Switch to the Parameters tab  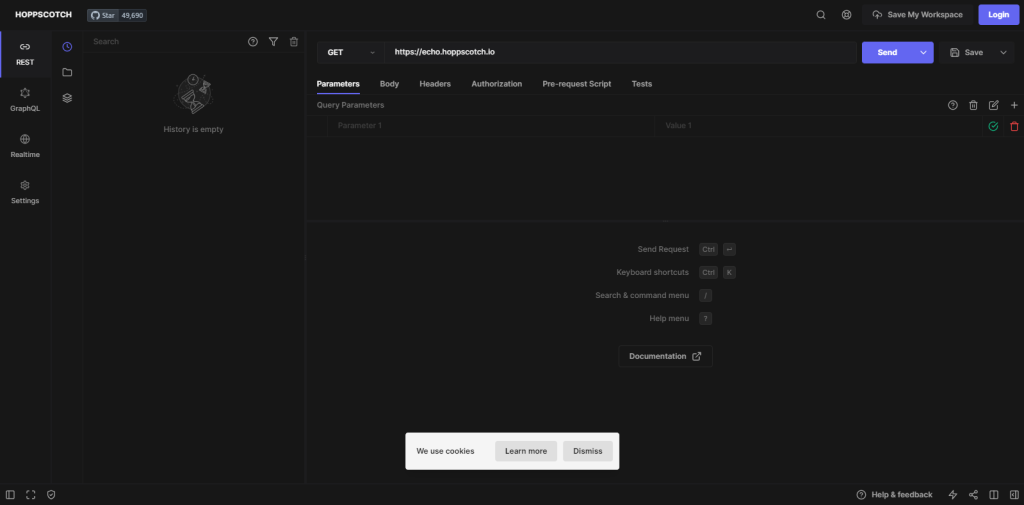point(338,84)
